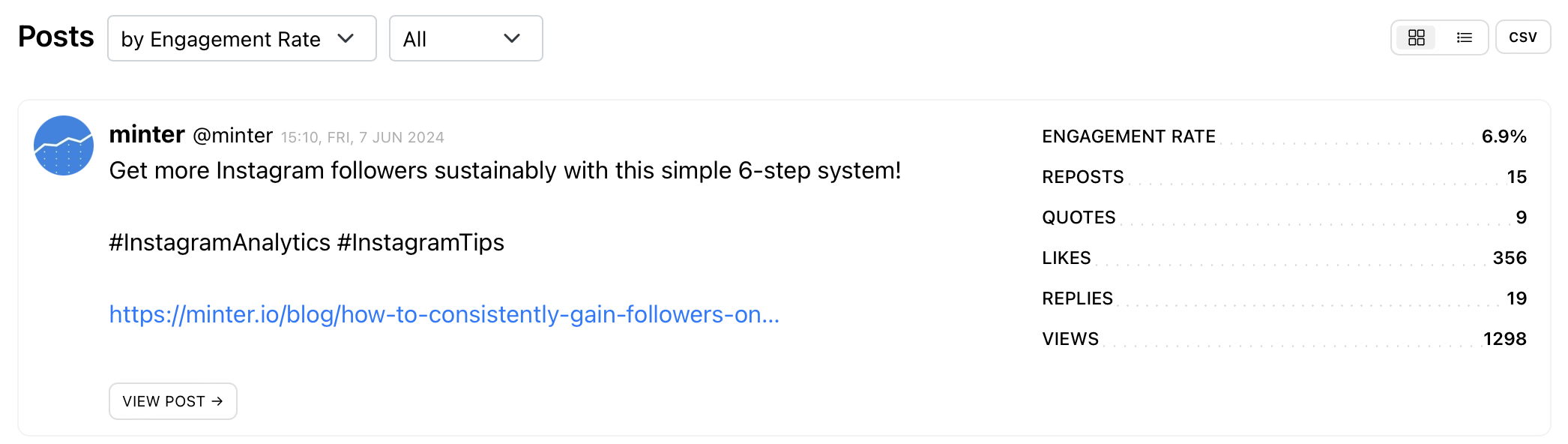Select the @minter username handle

pos(233,136)
